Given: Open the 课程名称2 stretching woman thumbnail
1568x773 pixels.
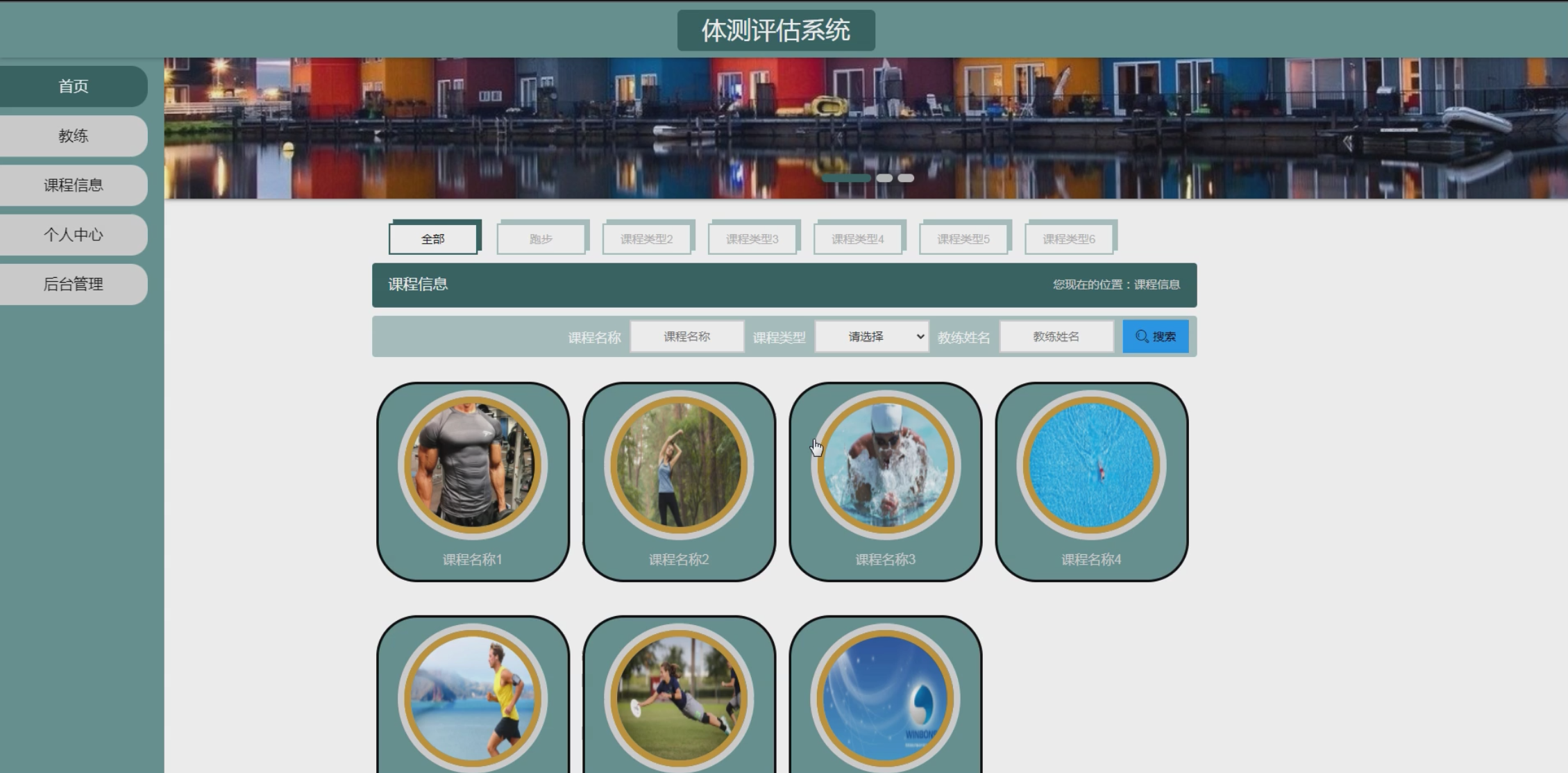Looking at the screenshot, I should (679, 465).
